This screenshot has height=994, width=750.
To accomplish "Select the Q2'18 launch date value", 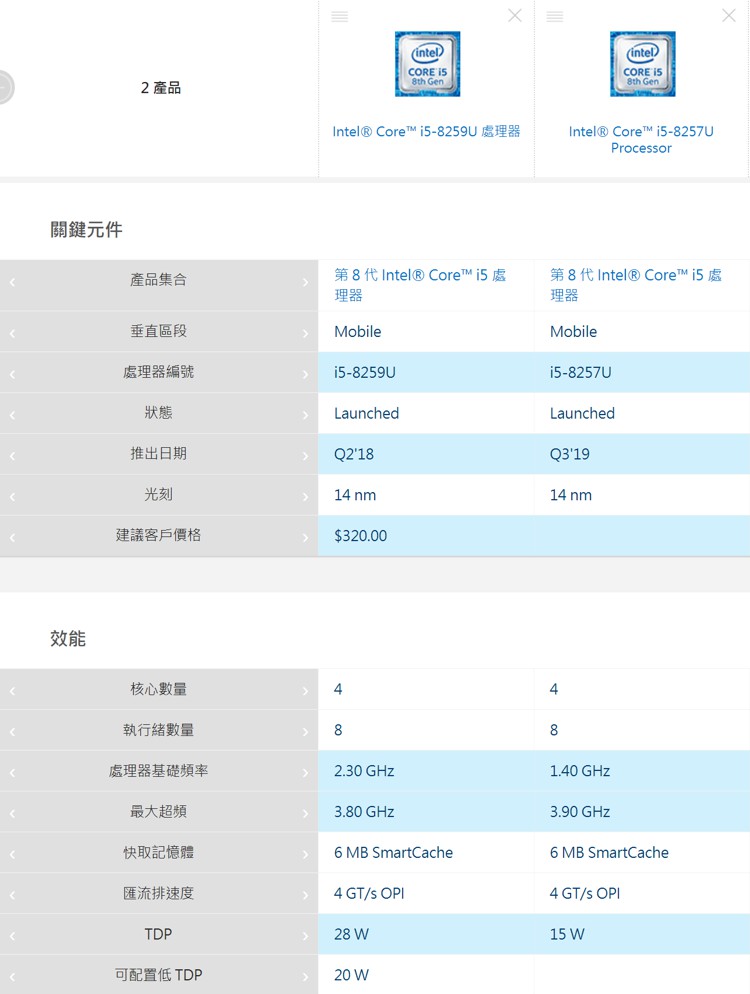I will pyautogui.click(x=354, y=454).
